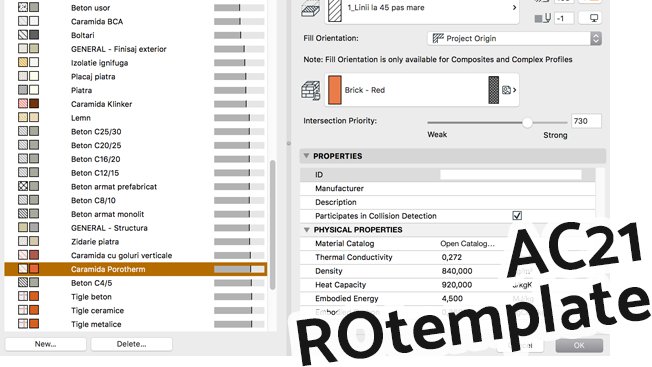Select GENERAL - Structura material

[x=136, y=227]
